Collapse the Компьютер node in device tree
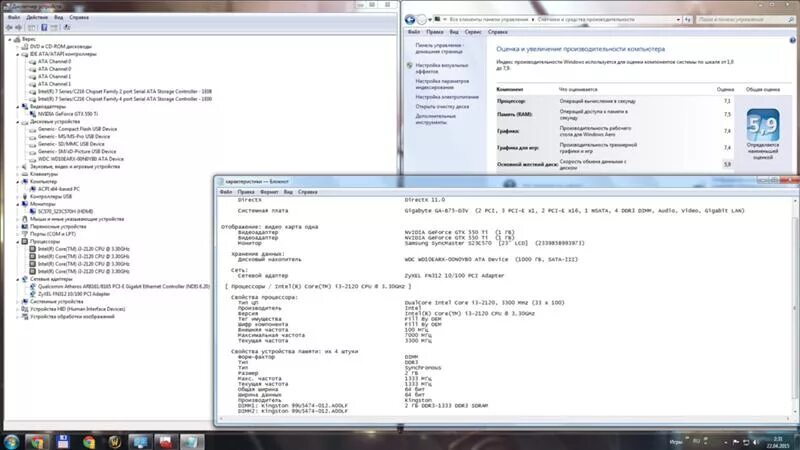 click(17, 182)
